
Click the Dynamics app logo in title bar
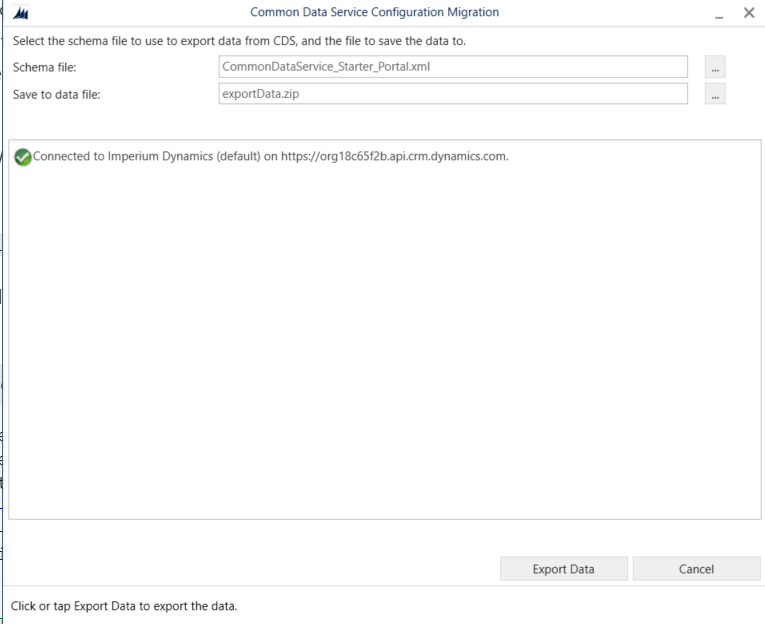click(x=20, y=11)
